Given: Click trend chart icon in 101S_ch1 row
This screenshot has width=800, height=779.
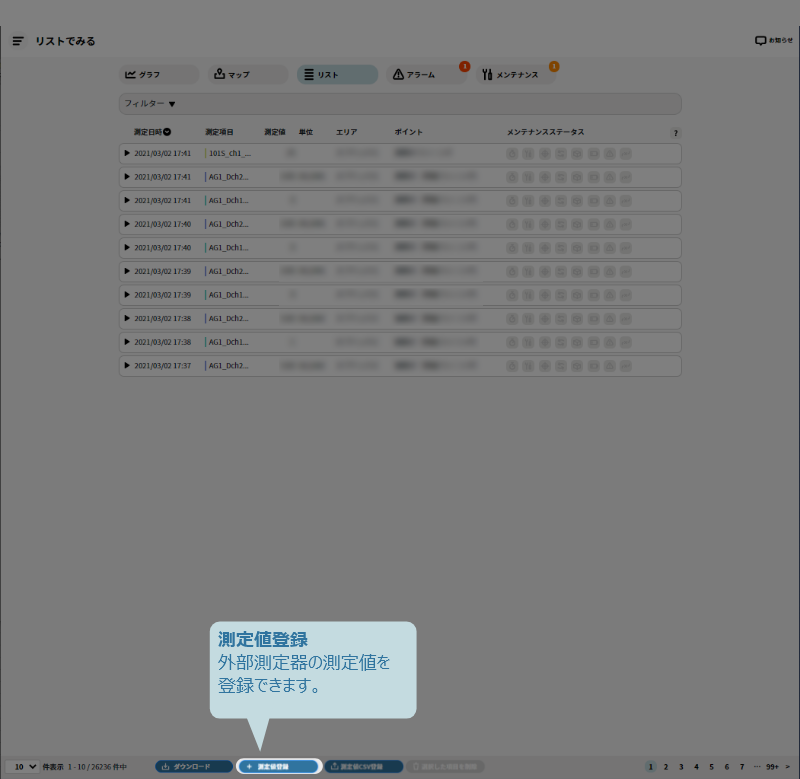Looking at the screenshot, I should coord(626,154).
